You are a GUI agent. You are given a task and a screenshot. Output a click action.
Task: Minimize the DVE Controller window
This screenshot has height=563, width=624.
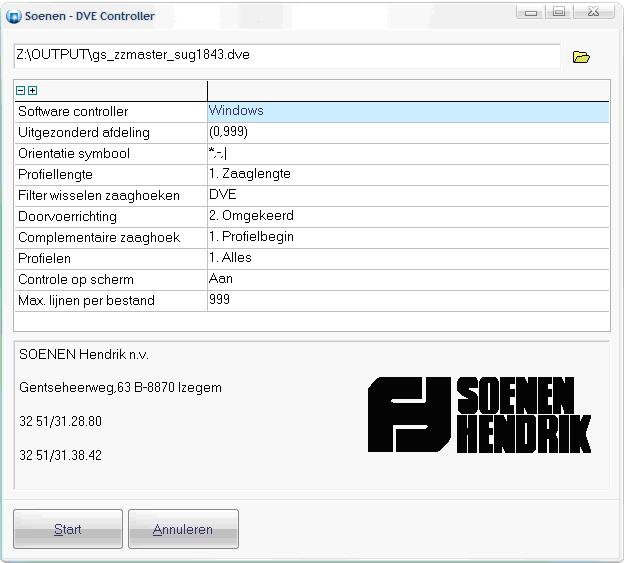tap(530, 12)
